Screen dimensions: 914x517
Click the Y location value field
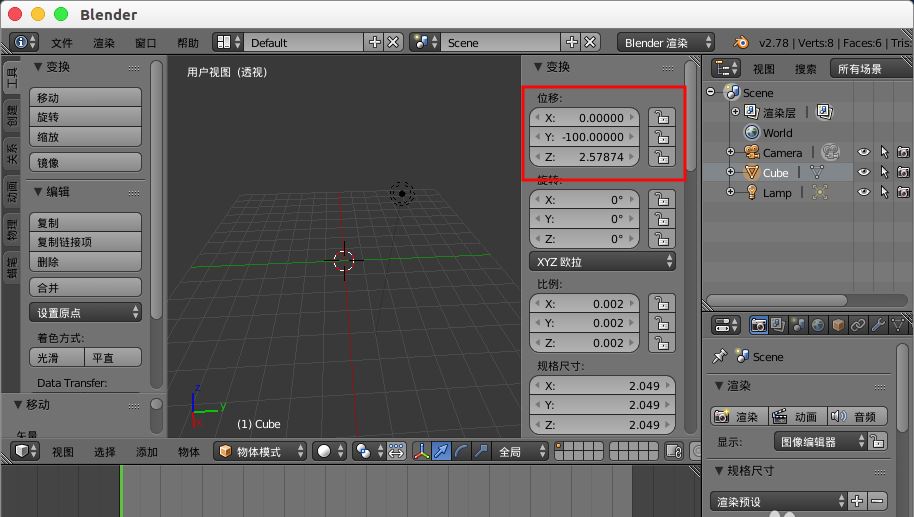[585, 137]
